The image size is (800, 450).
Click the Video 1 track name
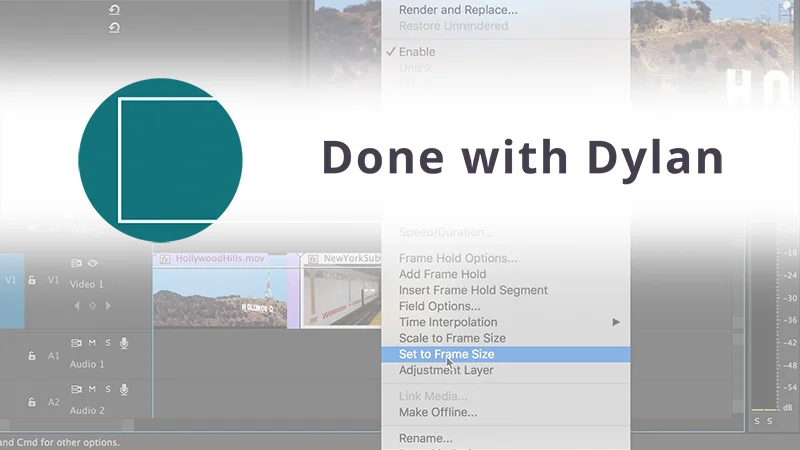point(87,284)
